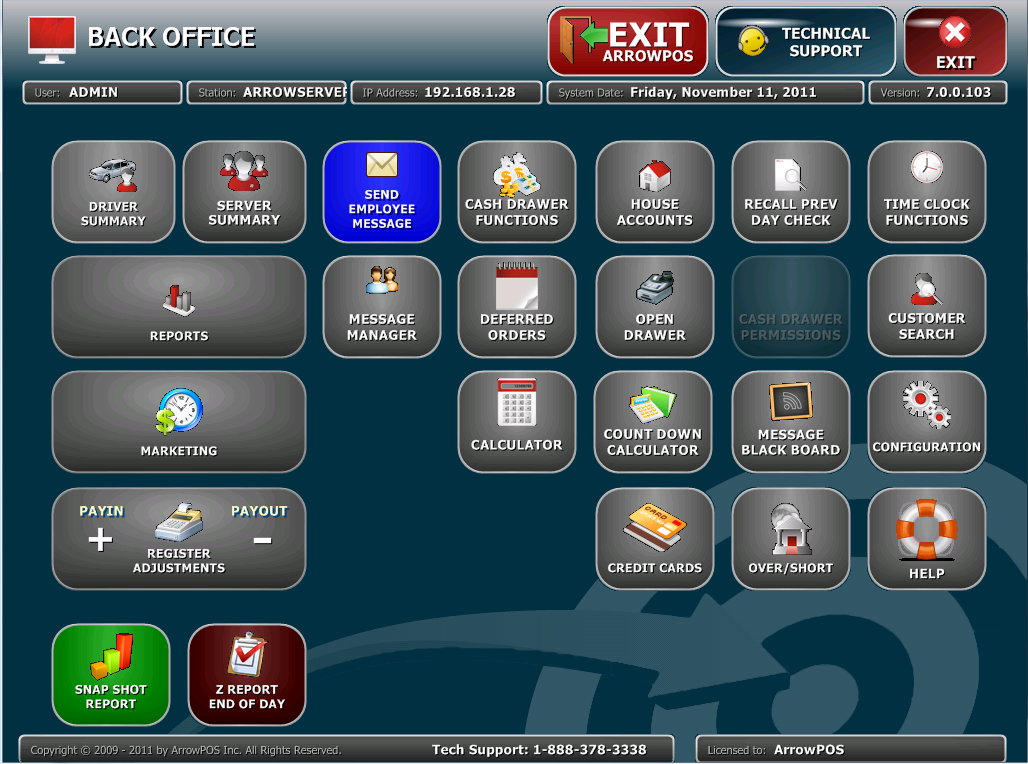Open the Message Black Board
Viewport: 1028px width, 764px height.
[x=790, y=421]
